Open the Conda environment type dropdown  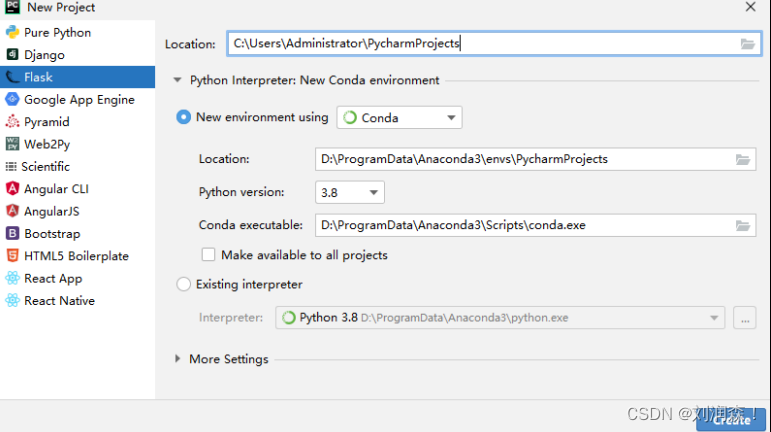pyautogui.click(x=399, y=117)
